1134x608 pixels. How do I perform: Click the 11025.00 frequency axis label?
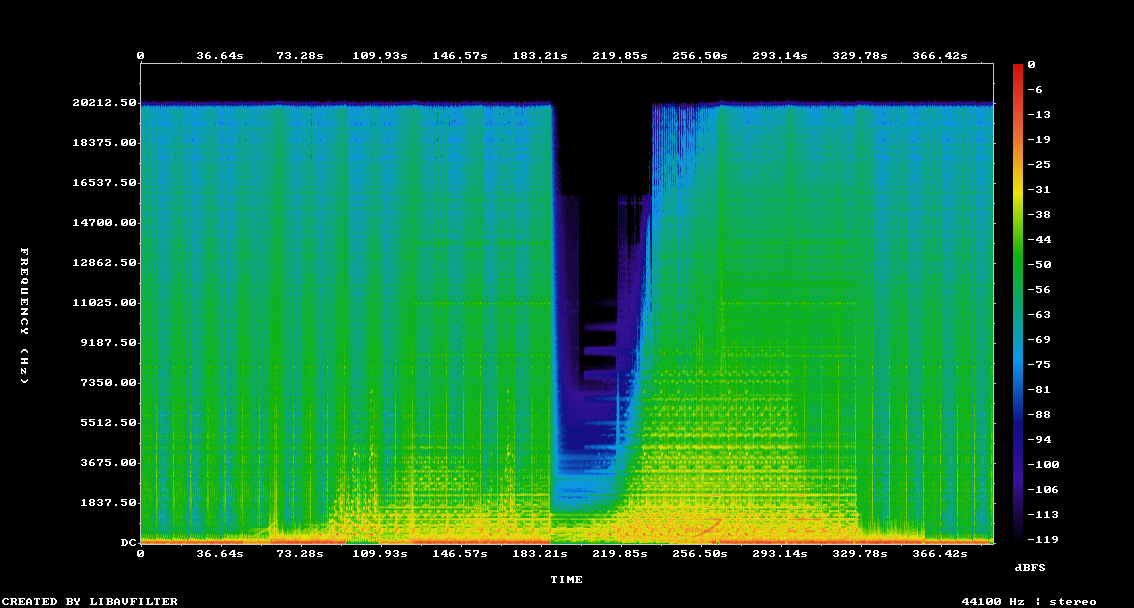tap(106, 303)
